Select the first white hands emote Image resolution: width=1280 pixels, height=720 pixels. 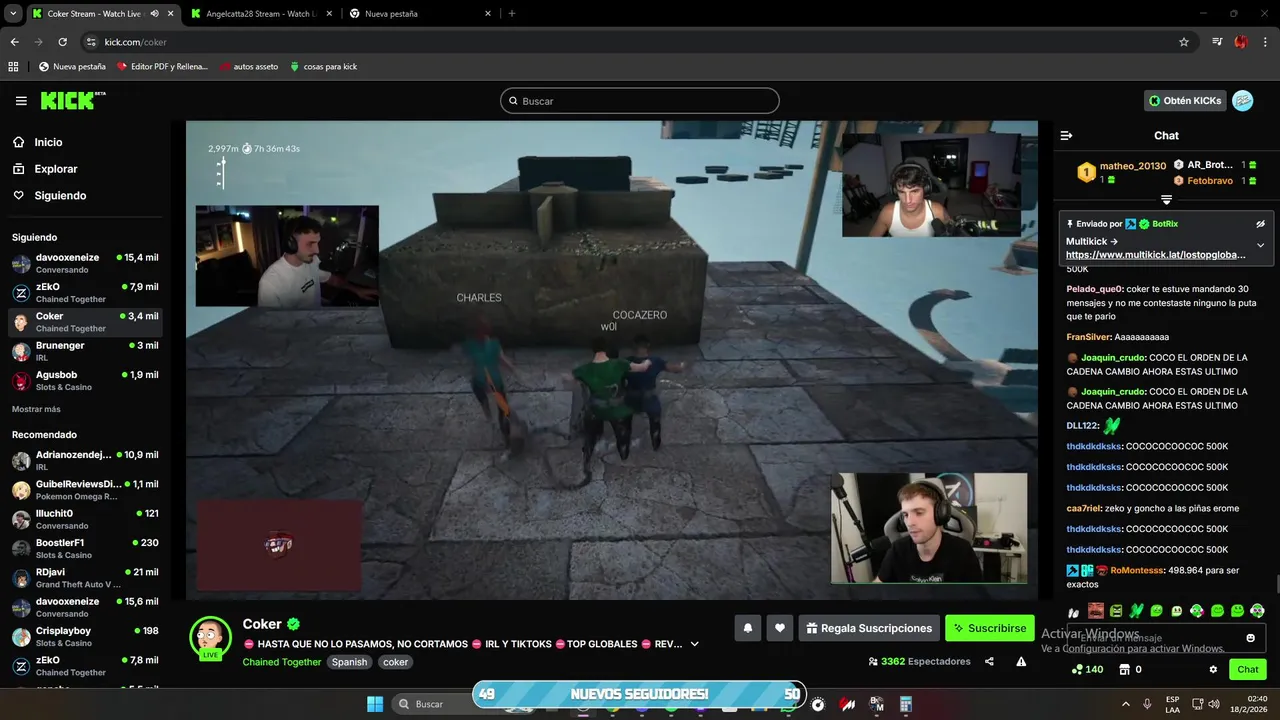coord(1075,611)
